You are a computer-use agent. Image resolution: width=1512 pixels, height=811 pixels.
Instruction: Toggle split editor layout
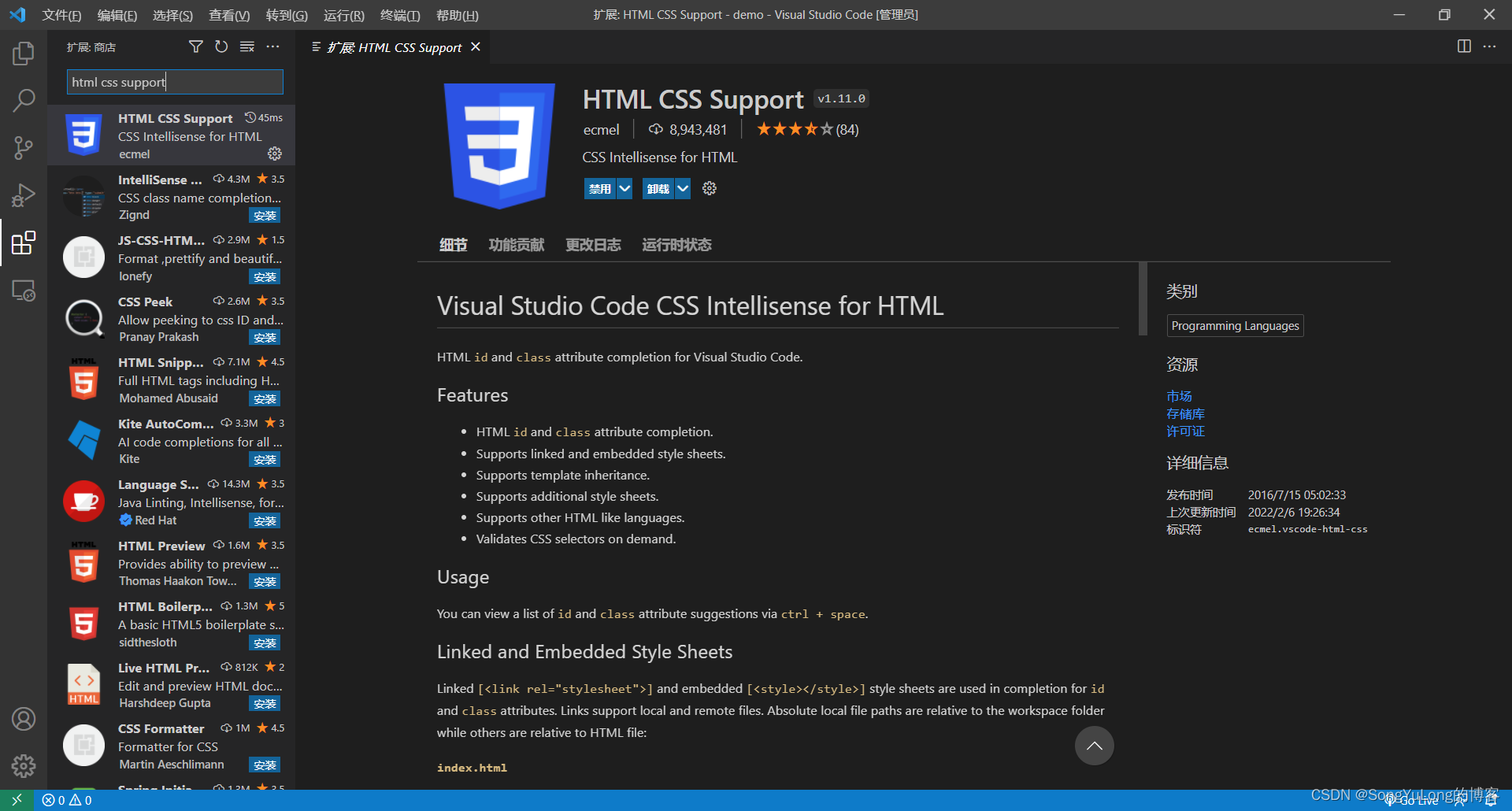[x=1464, y=46]
